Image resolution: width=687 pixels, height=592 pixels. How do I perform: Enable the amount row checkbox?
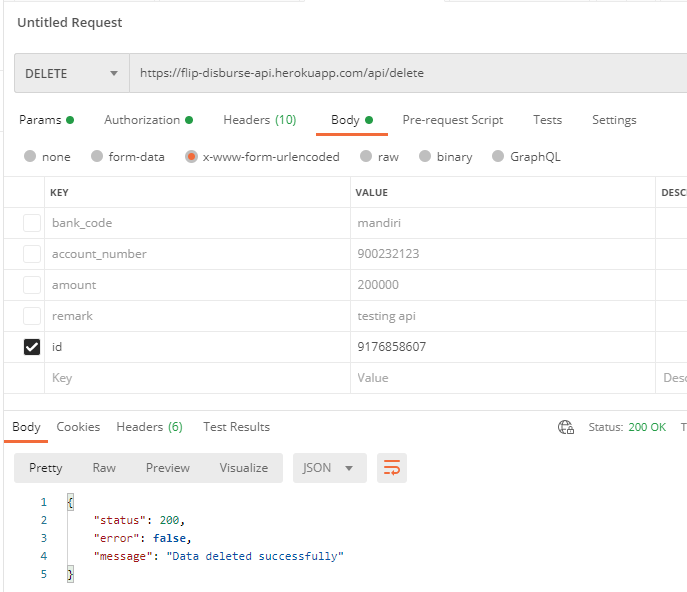32,285
